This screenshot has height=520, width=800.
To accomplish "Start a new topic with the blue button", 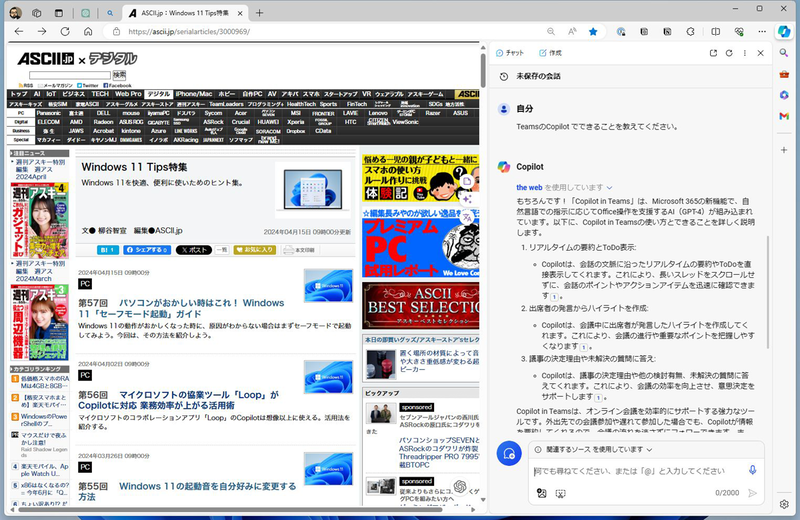I will pyautogui.click(x=509, y=453).
